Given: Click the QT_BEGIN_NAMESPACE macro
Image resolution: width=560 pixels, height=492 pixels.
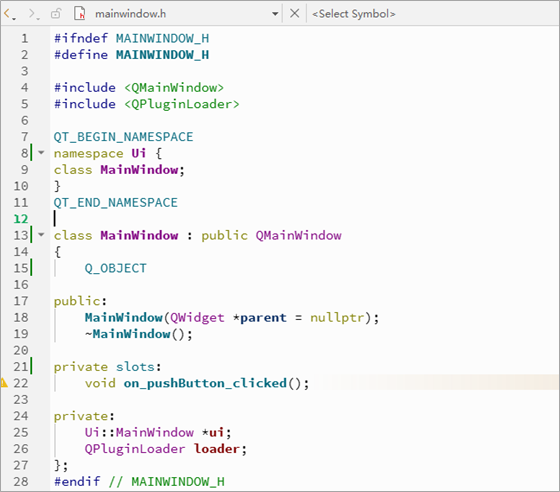Looking at the screenshot, I should 123,137.
